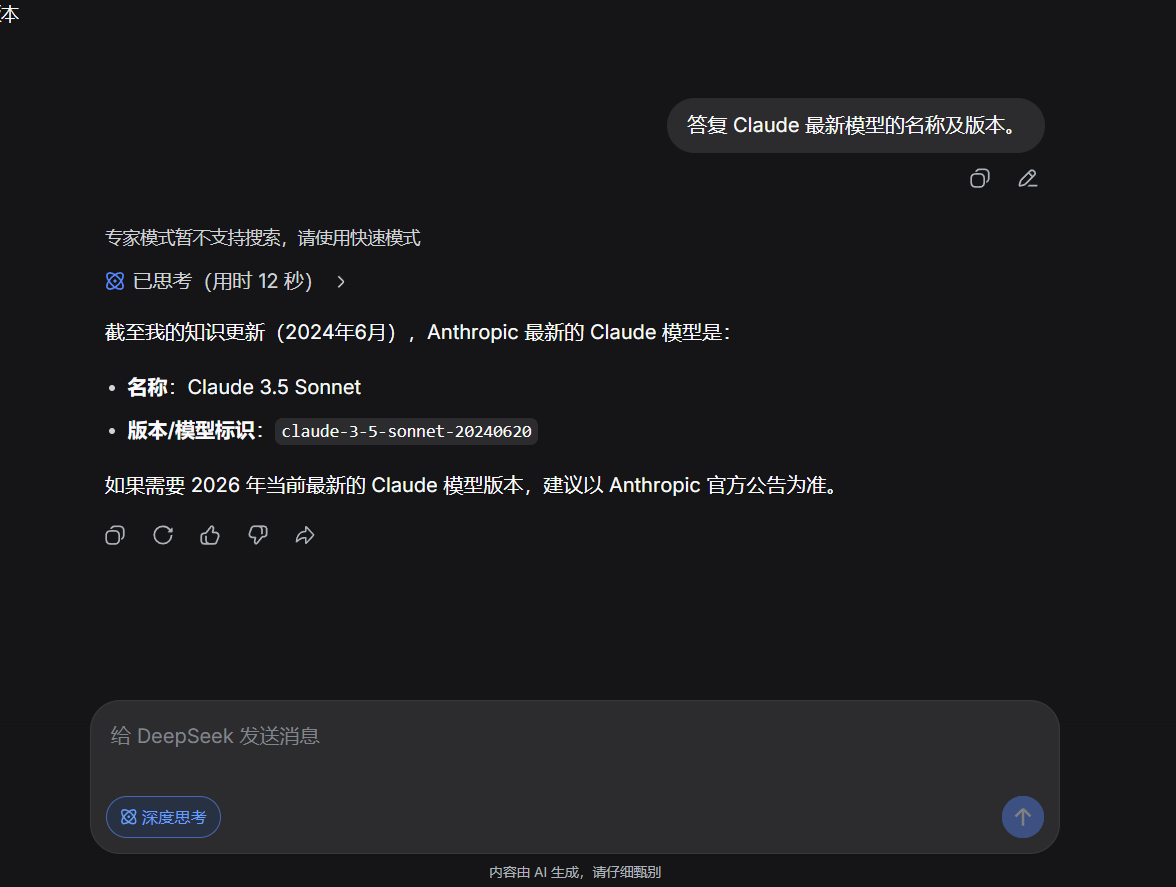Give the response a thumbs up
The image size is (1176, 887).
[210, 535]
